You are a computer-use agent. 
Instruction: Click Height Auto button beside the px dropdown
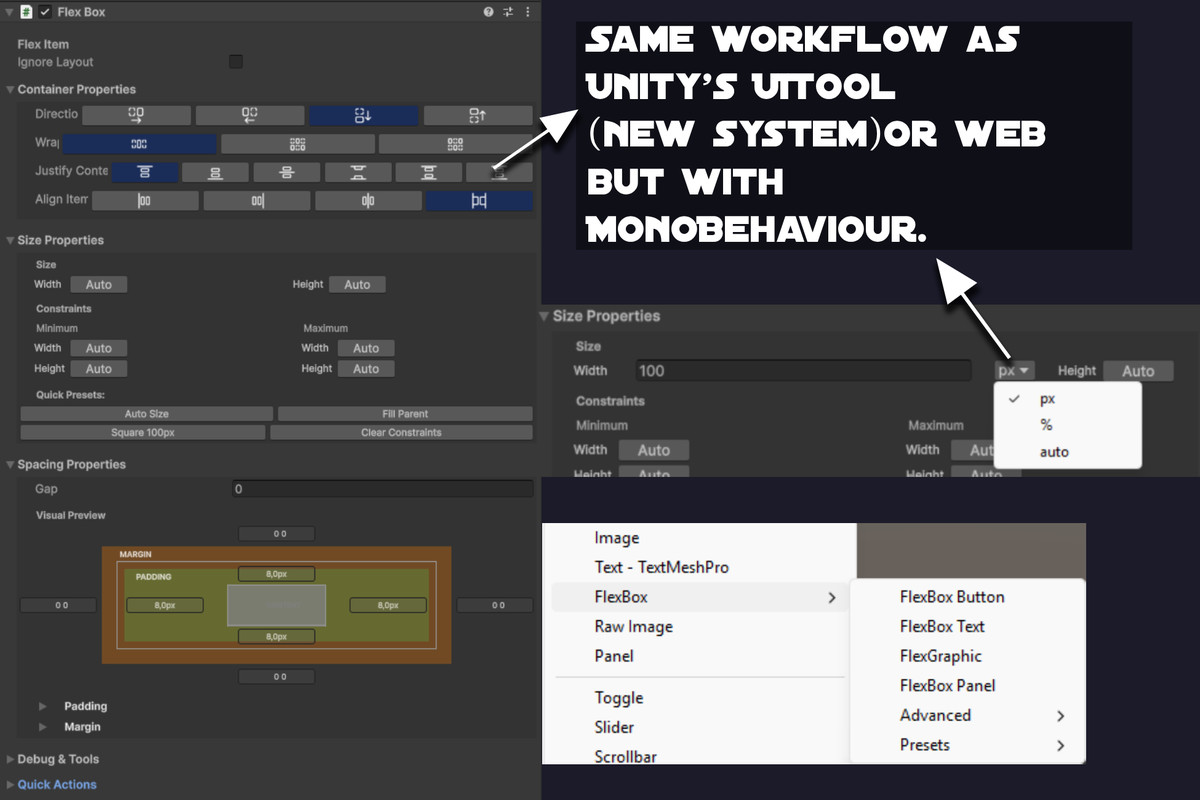pyautogui.click(x=1138, y=371)
